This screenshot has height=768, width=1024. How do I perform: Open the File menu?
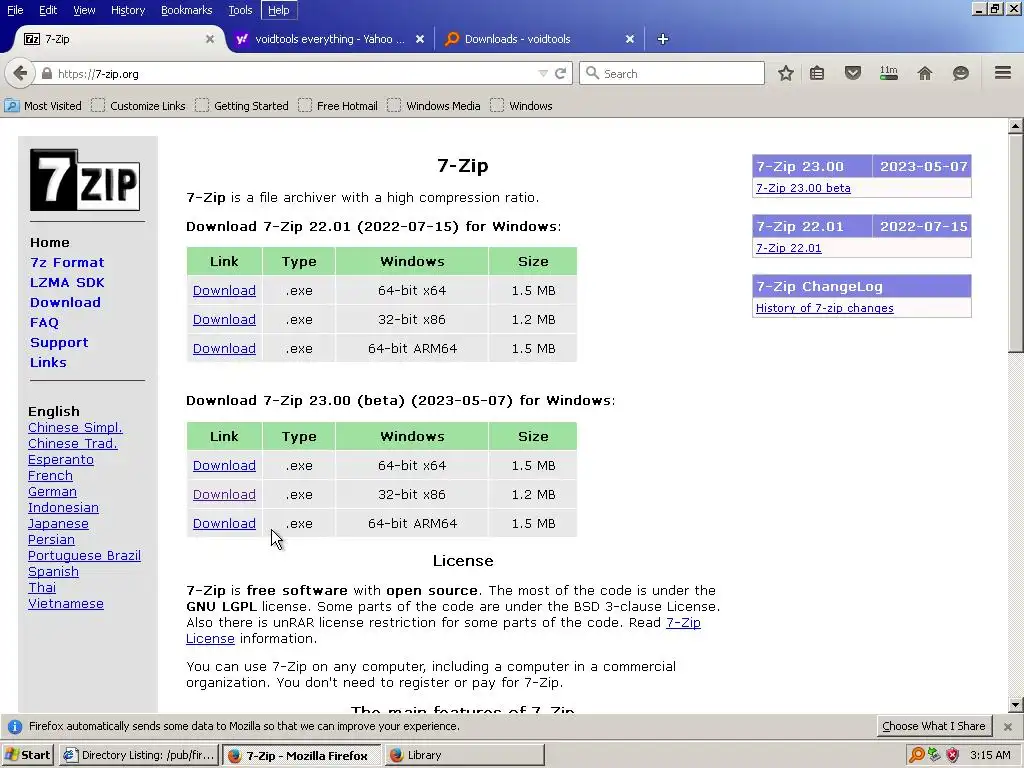[15, 10]
